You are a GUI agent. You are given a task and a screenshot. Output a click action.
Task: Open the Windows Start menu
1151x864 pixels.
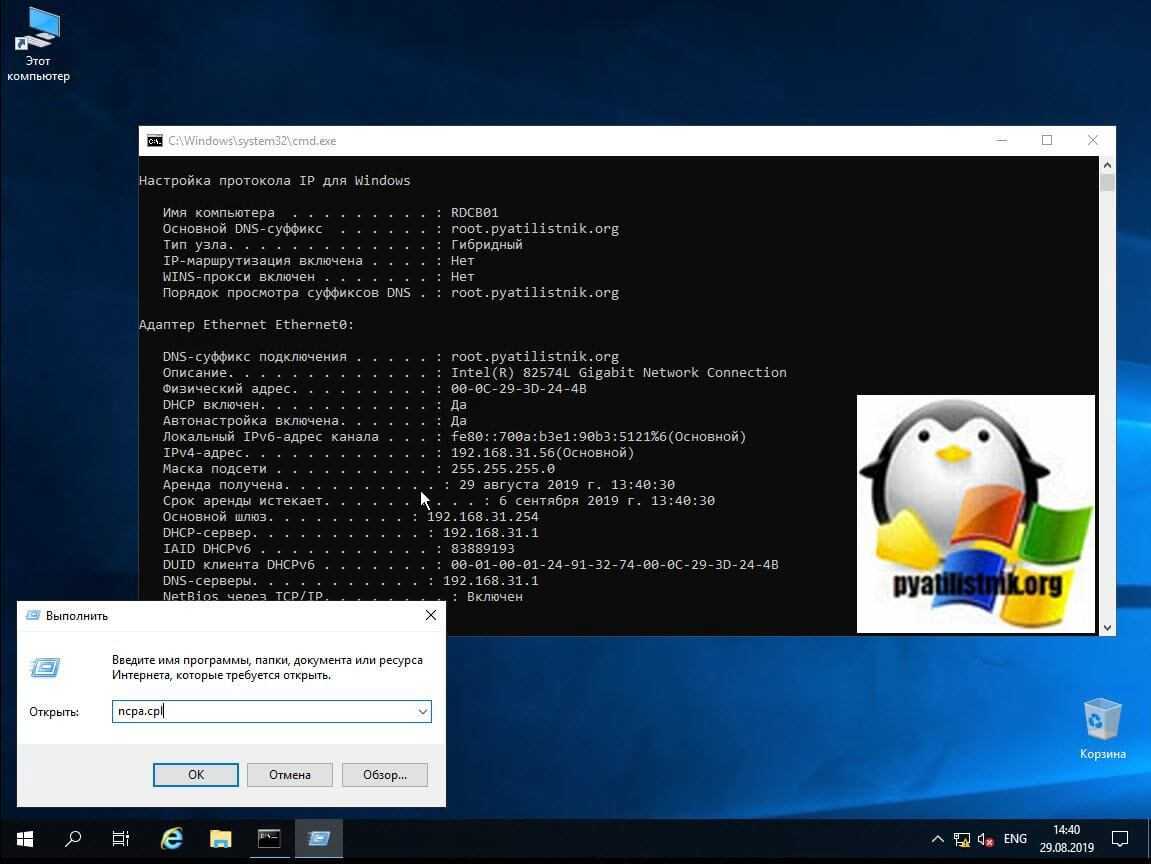pos(24,838)
